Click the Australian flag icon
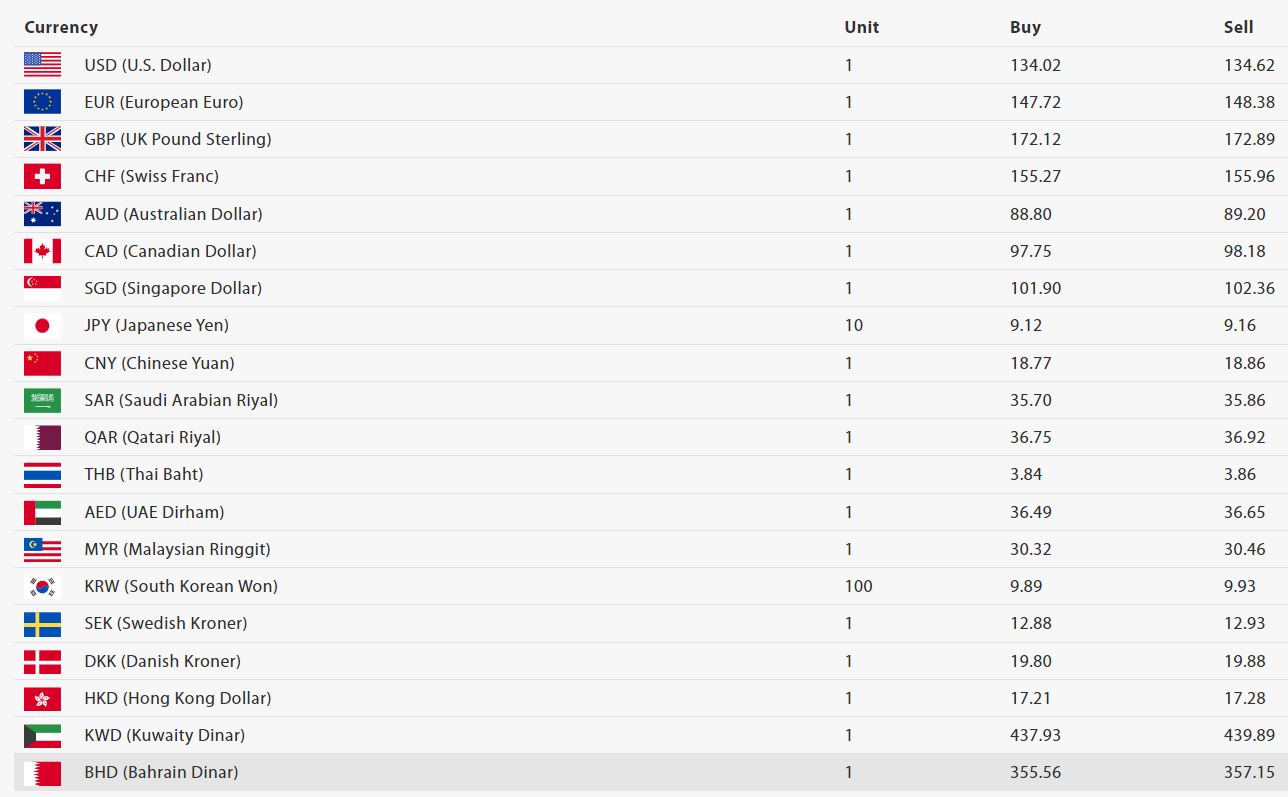Image resolution: width=1288 pixels, height=797 pixels. click(42, 214)
